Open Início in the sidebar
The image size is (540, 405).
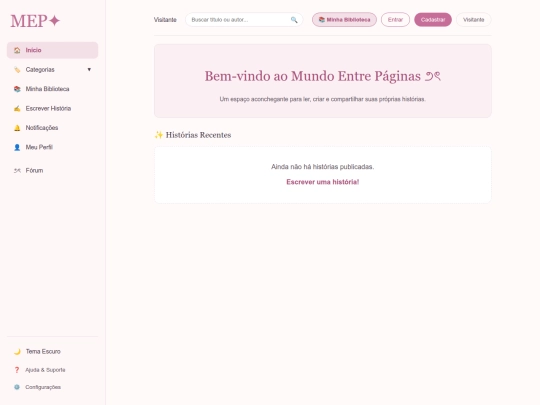52,50
